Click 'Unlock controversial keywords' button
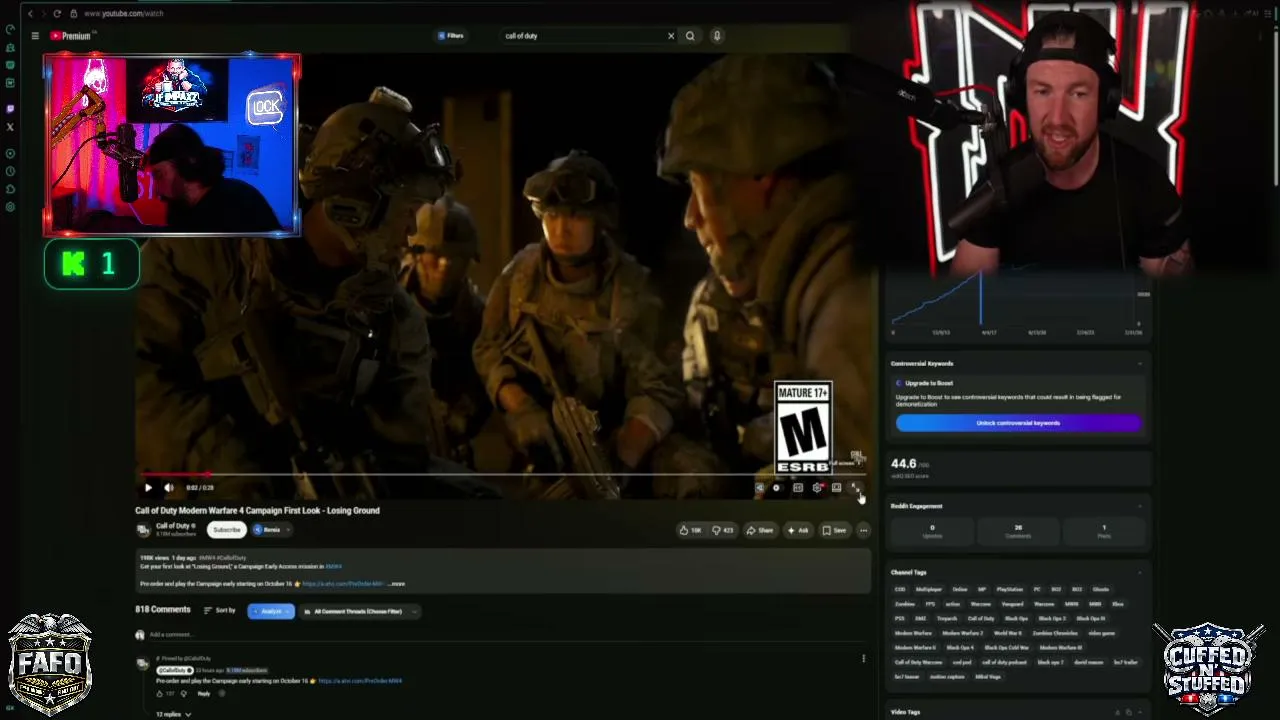 [x=1018, y=423]
